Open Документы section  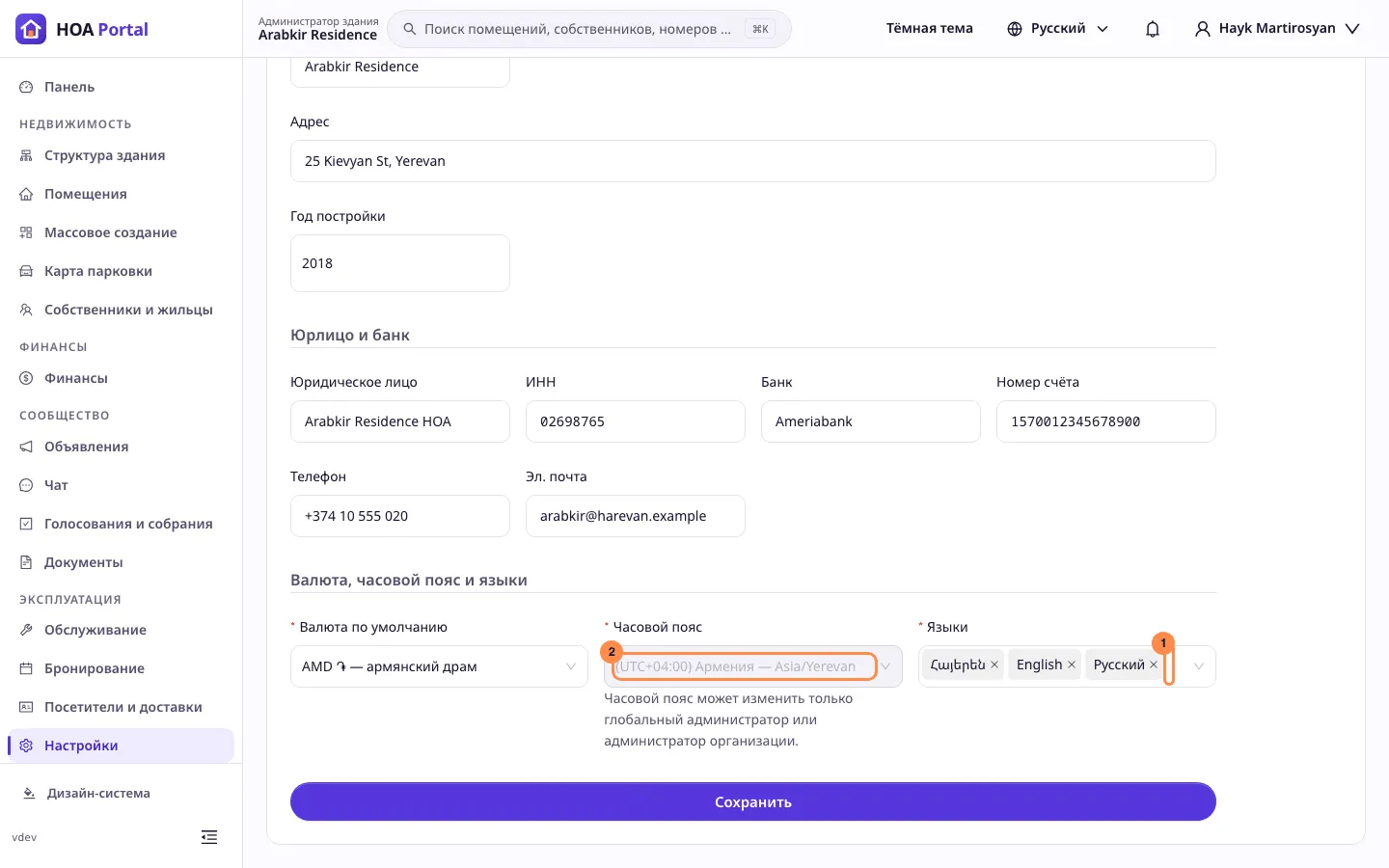(121, 562)
